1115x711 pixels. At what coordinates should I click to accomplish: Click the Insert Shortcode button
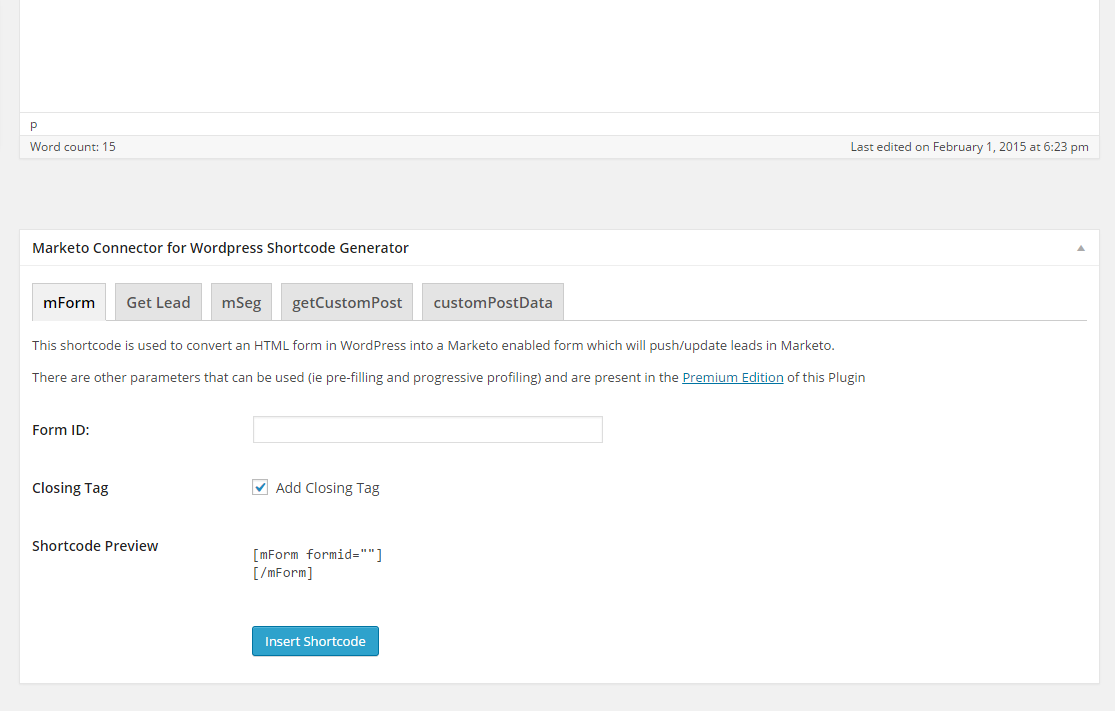coord(315,641)
